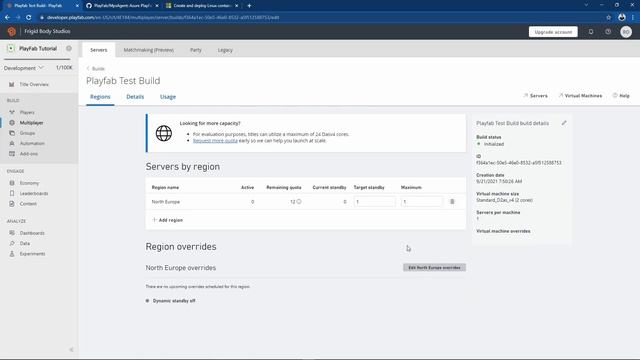Click the Data search sidebar icon
The height and width of the screenshot is (360, 640).
coord(12,243)
